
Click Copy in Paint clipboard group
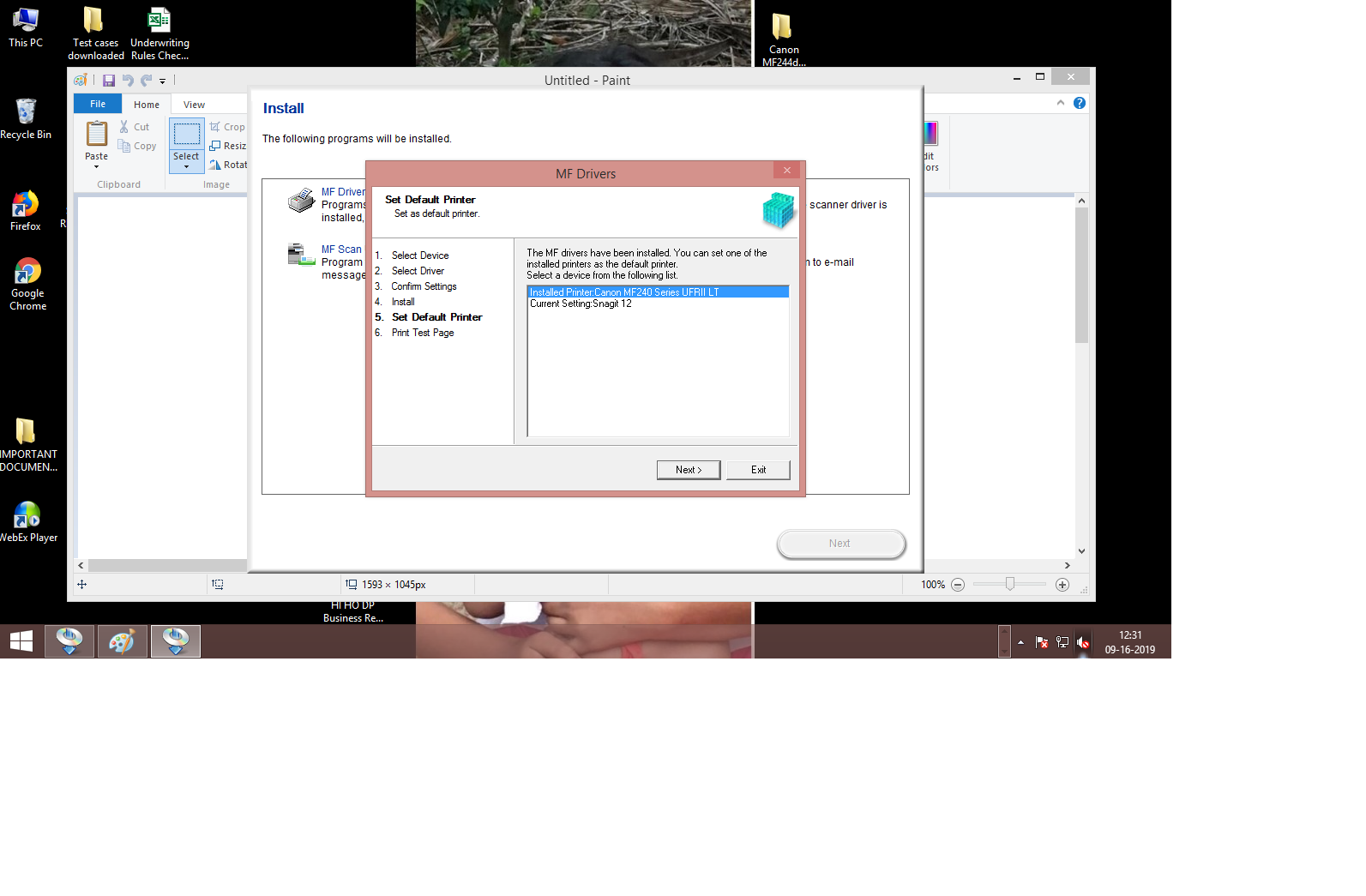tap(137, 147)
